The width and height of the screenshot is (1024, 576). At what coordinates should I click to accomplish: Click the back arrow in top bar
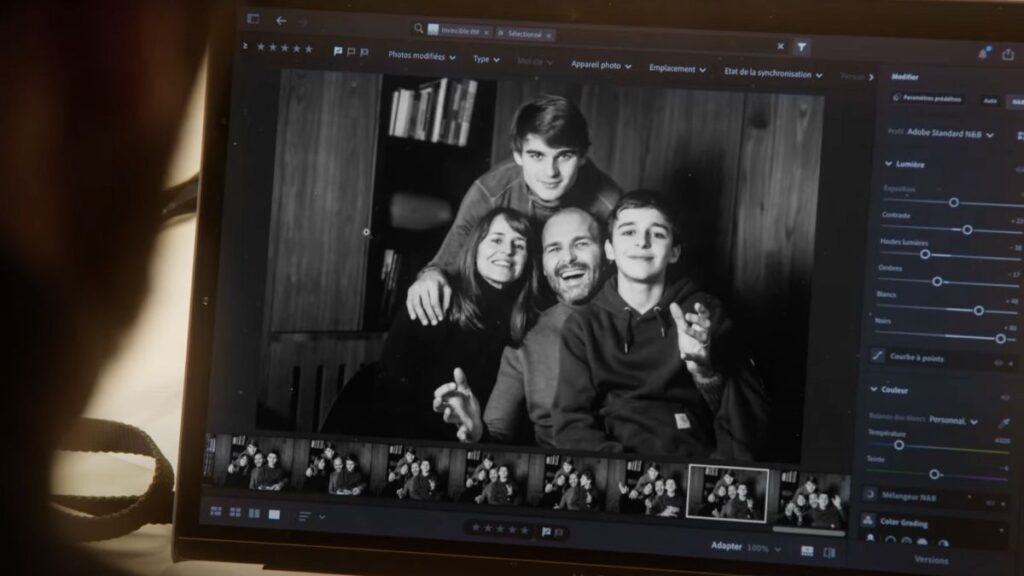pos(281,20)
